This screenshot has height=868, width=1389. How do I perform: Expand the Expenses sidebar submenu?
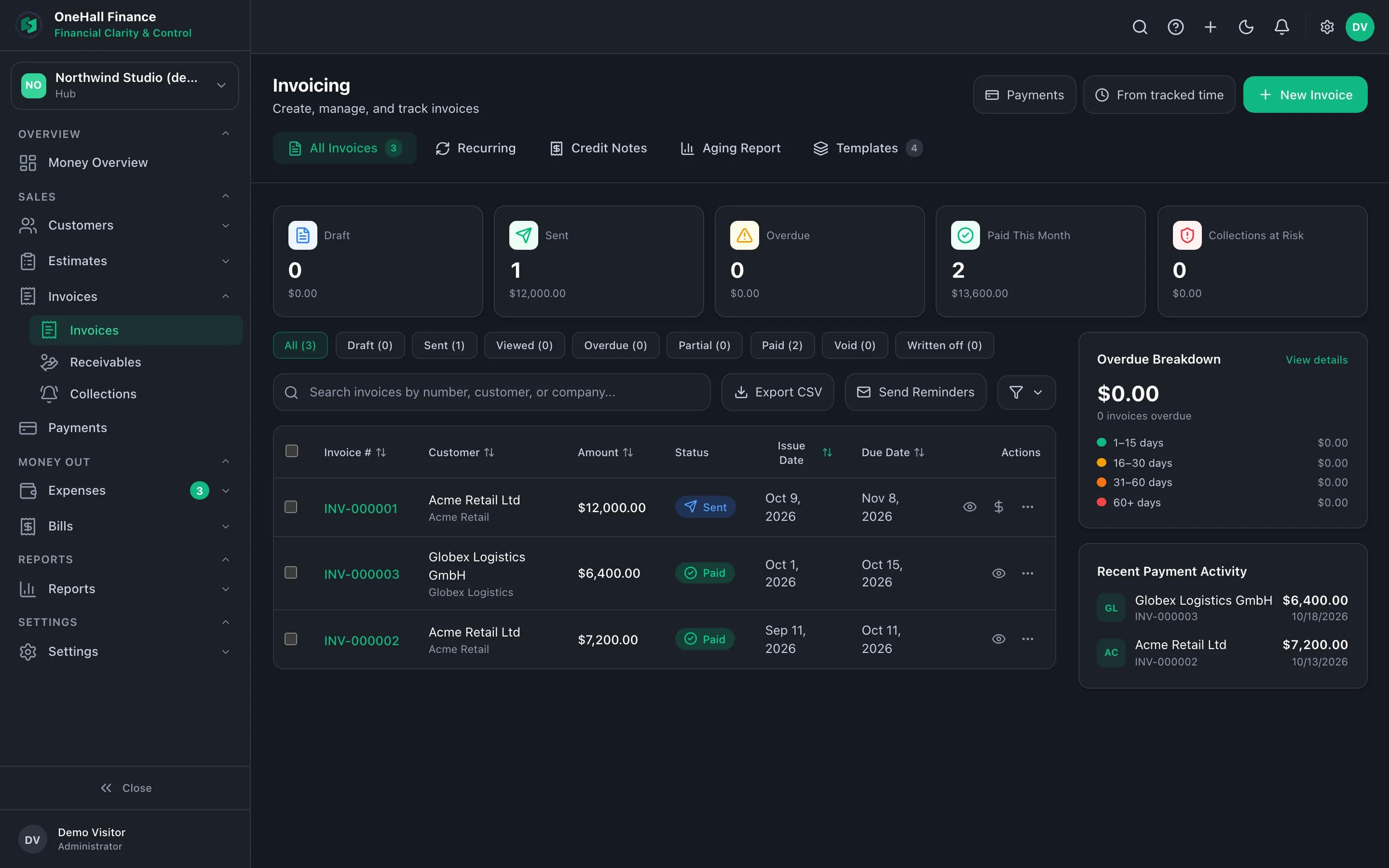(x=226, y=491)
